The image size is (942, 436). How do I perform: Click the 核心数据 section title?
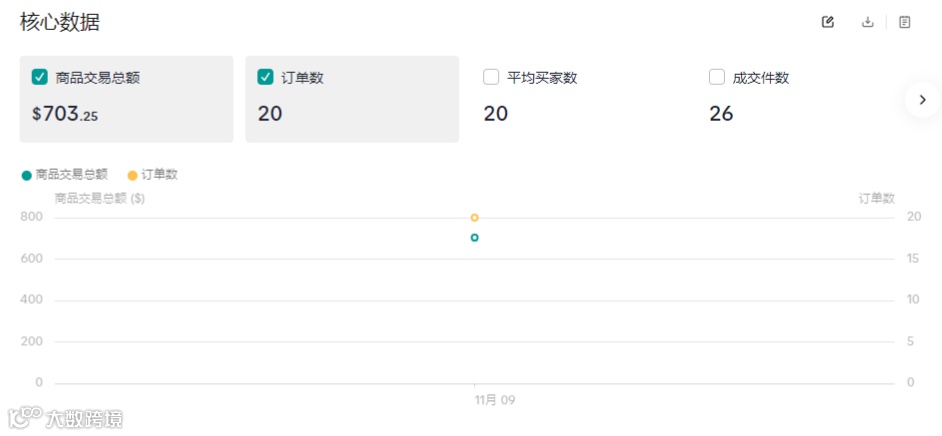[59, 22]
